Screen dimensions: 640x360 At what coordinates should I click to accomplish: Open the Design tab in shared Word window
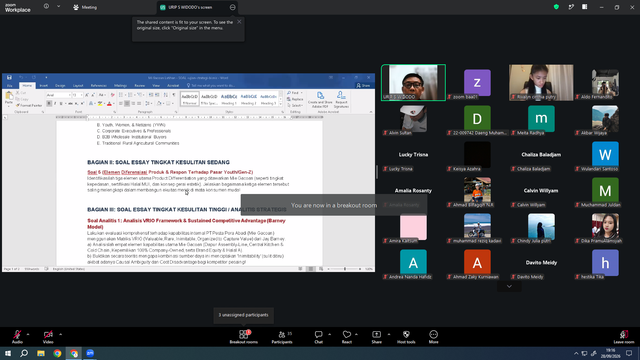[x=60, y=86]
